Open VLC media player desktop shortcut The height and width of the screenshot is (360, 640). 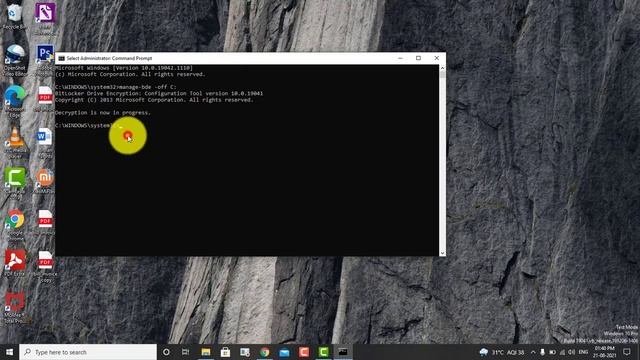15,142
